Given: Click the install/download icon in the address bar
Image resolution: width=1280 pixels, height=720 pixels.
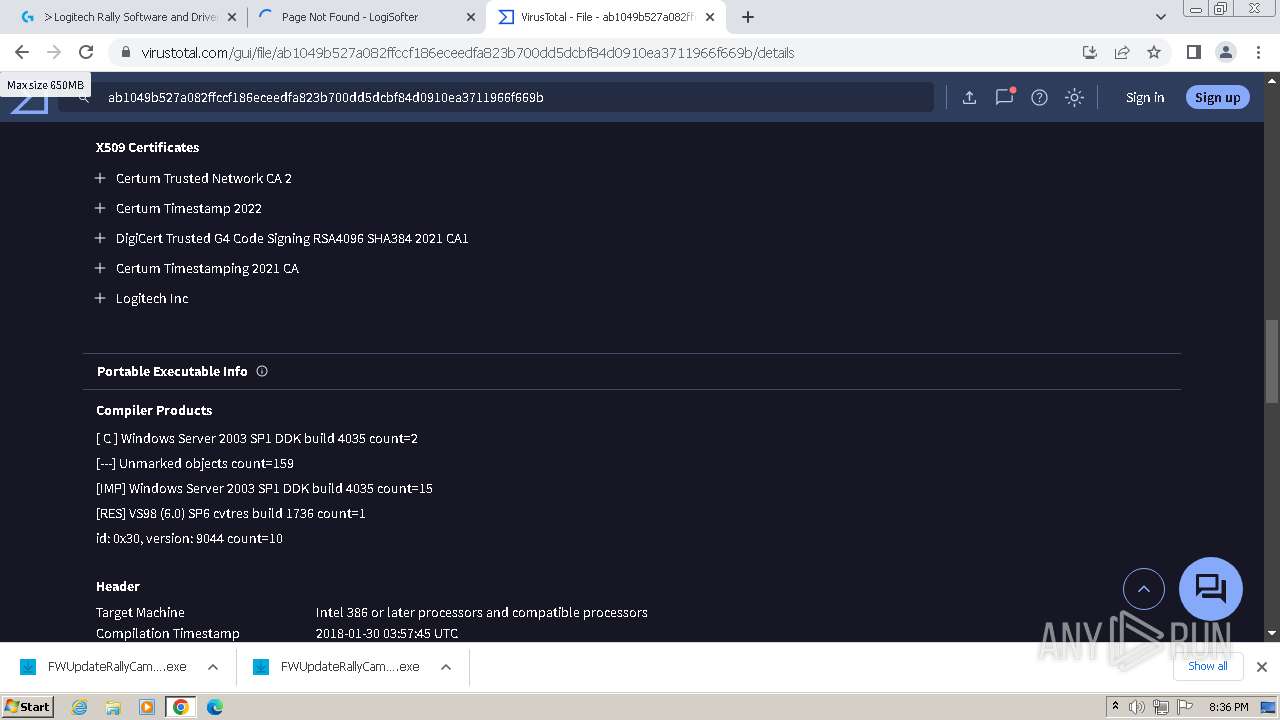Looking at the screenshot, I should tap(1090, 53).
